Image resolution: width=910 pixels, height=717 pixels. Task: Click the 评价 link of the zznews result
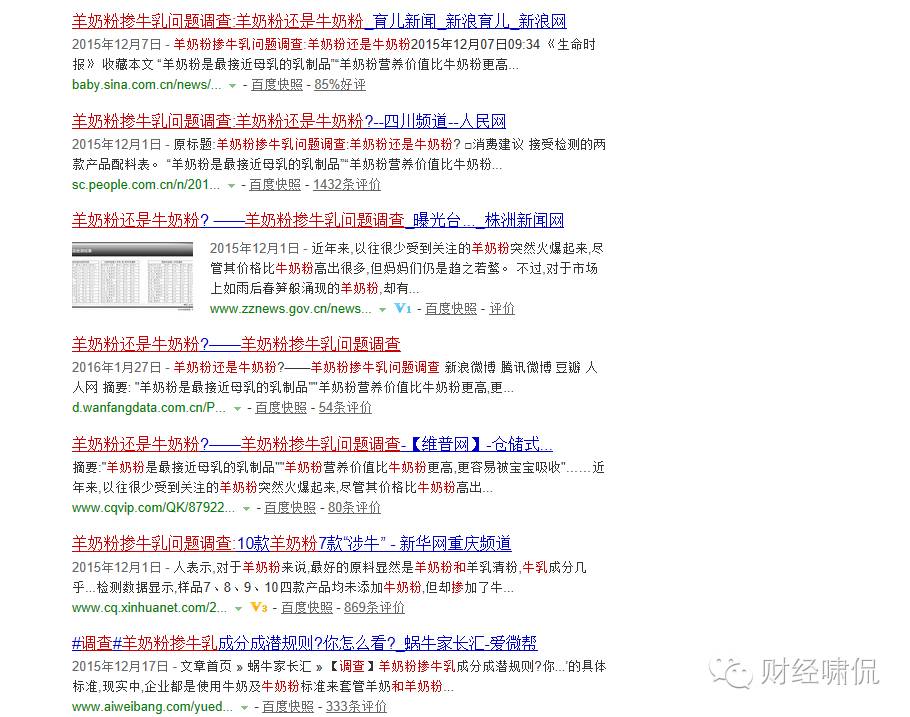[x=502, y=309]
